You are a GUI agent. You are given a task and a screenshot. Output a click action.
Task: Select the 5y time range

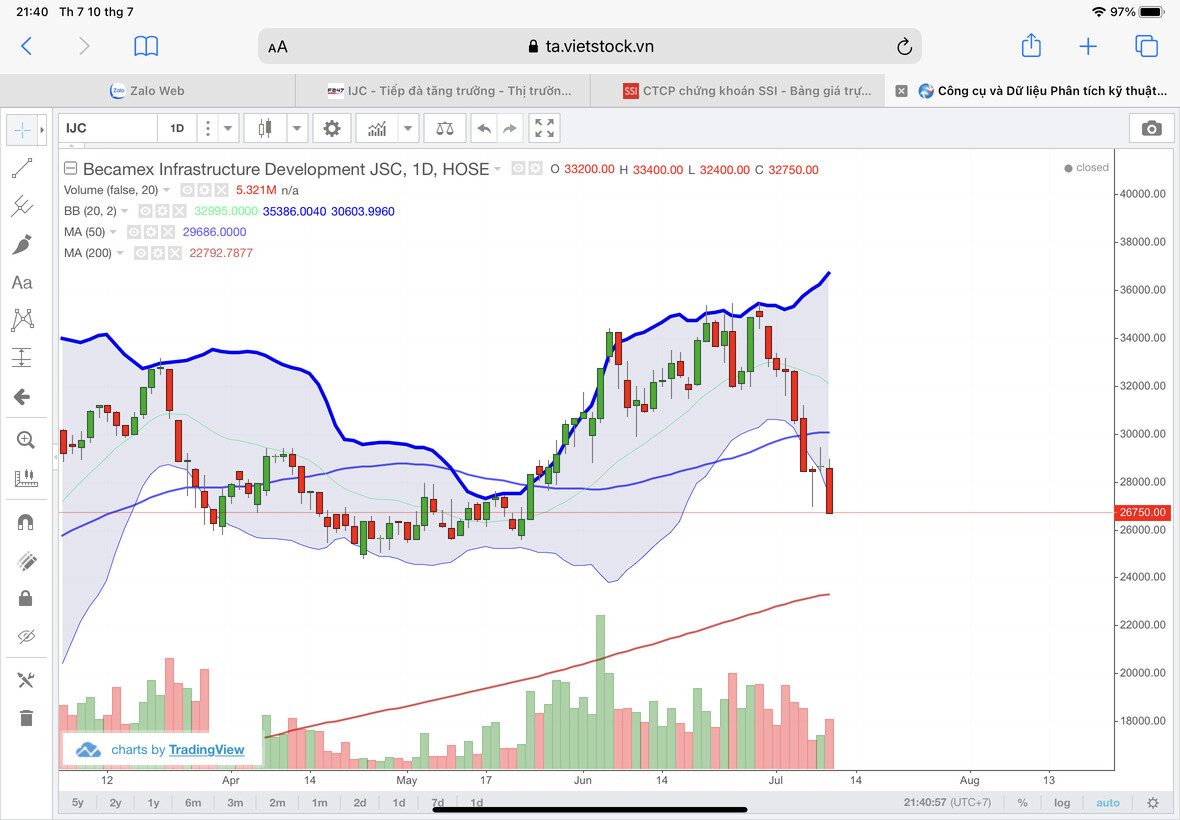78,803
